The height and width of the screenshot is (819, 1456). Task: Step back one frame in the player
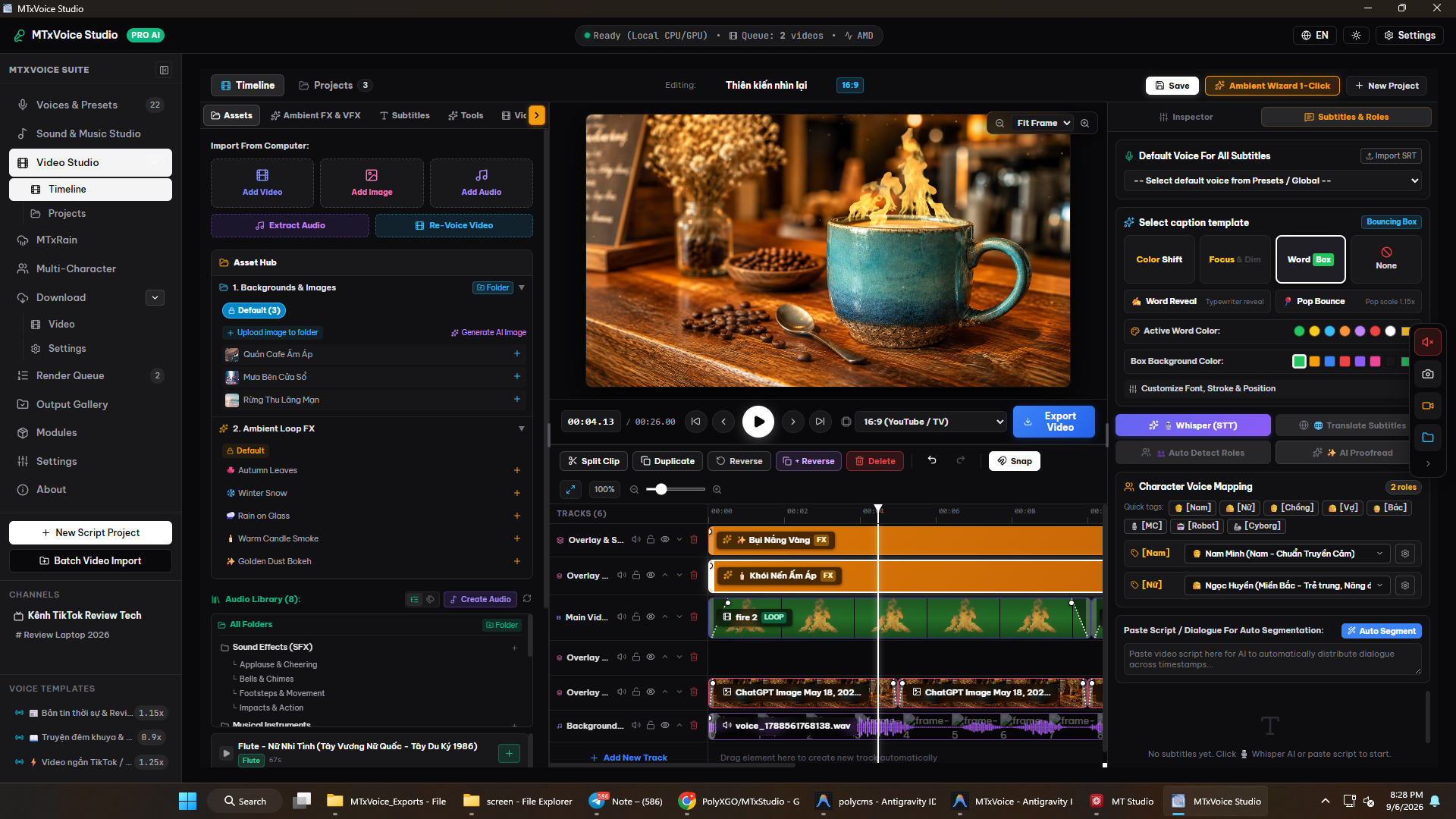[723, 422]
